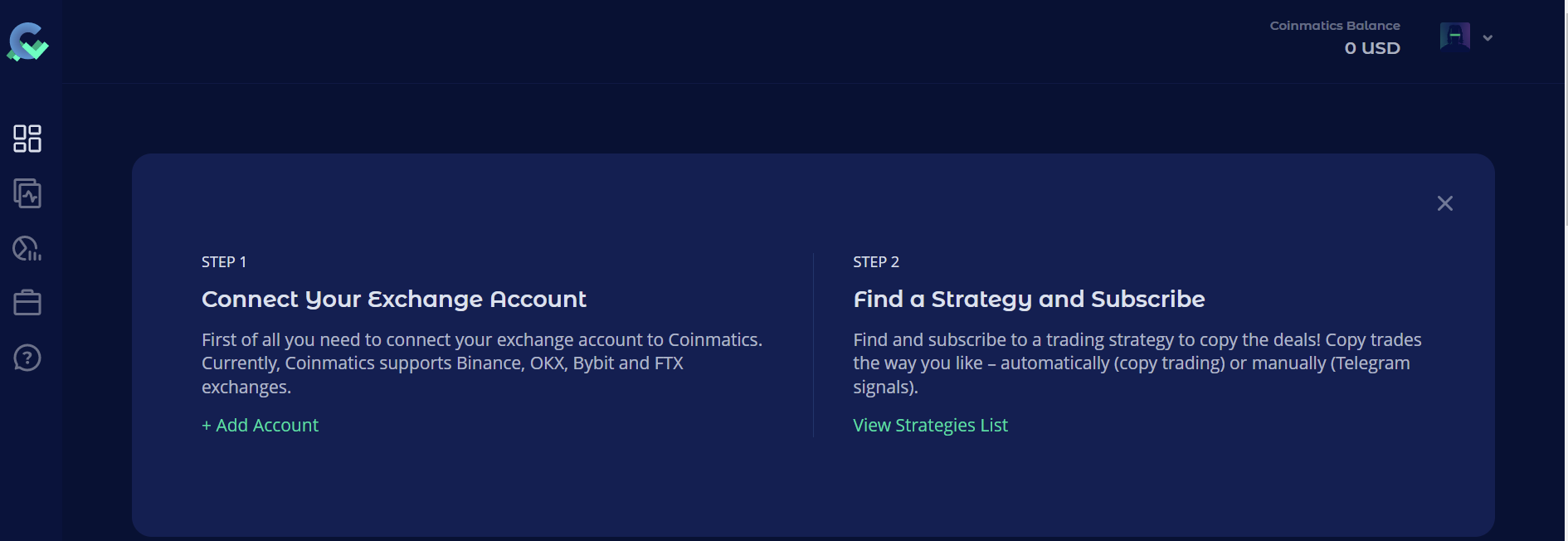Screen dimensions: 1568x541
Task: Open the pie chart analytics sidebar icon
Action: pyautogui.click(x=27, y=248)
